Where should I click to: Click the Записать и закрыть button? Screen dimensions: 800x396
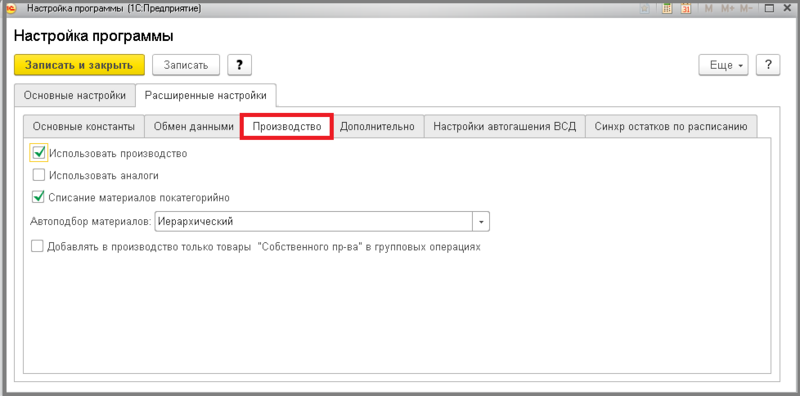79,65
